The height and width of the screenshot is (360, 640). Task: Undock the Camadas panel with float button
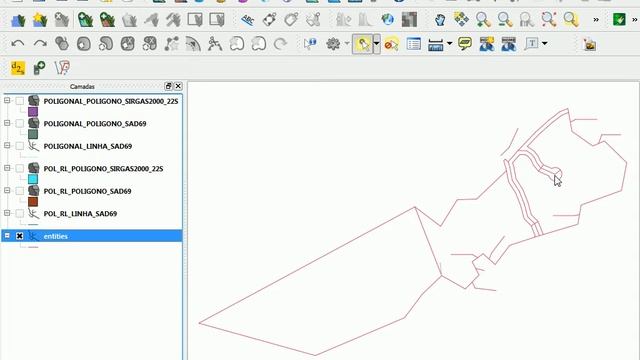click(168, 86)
